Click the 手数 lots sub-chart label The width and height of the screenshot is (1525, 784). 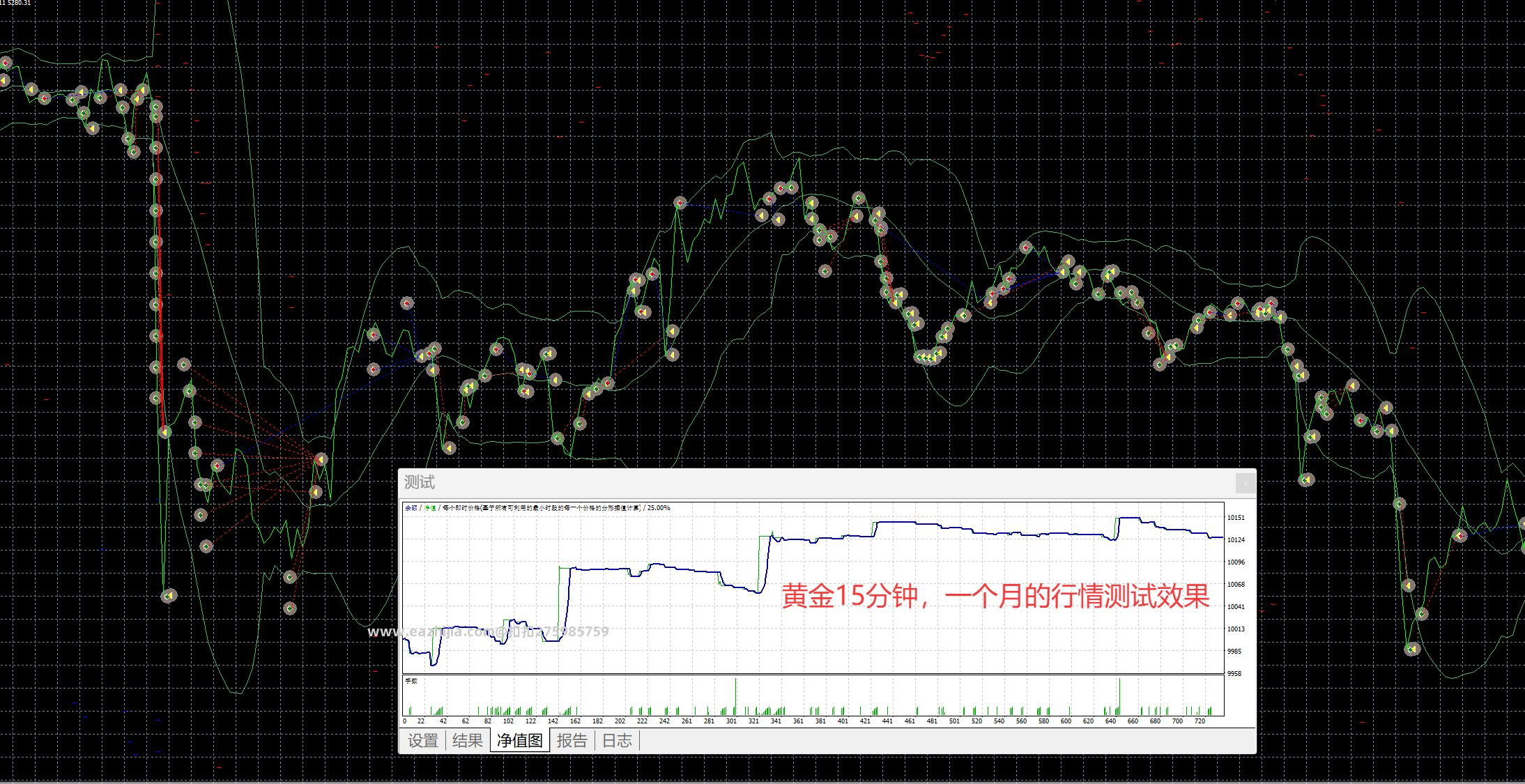[411, 681]
